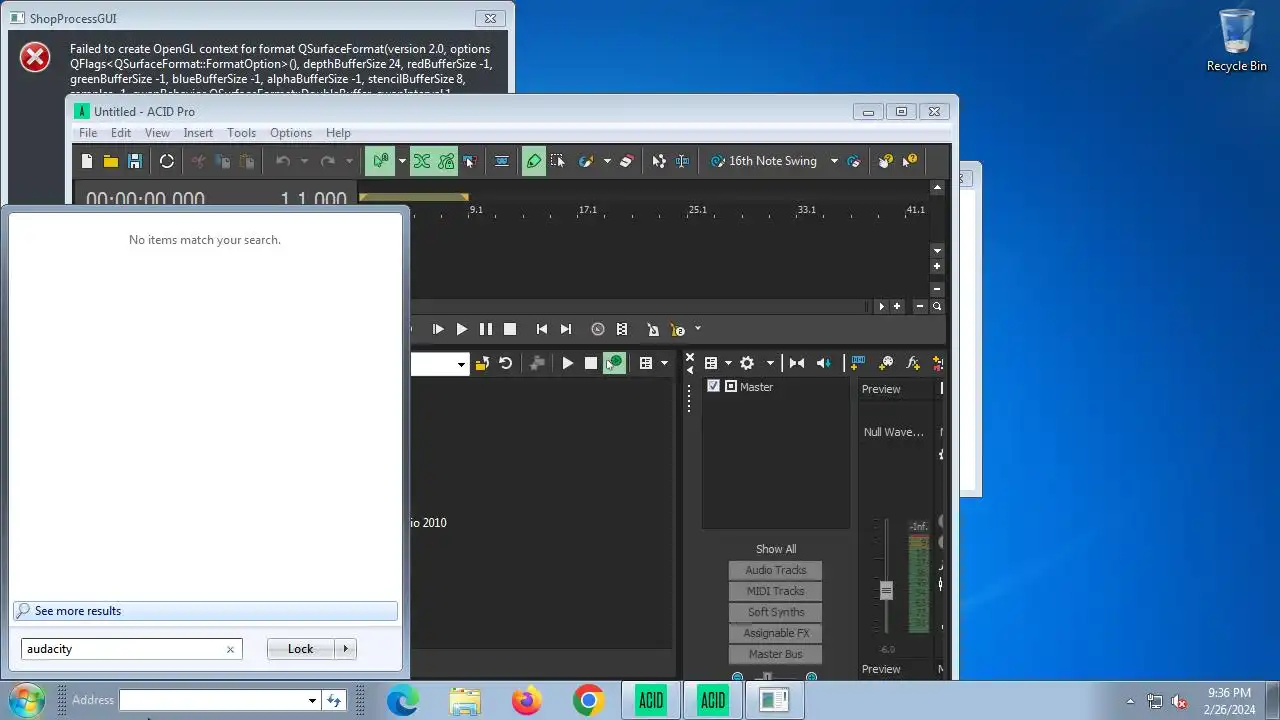Click the MIDI Tracks button in mixer
The image size is (1280, 720).
click(775, 591)
